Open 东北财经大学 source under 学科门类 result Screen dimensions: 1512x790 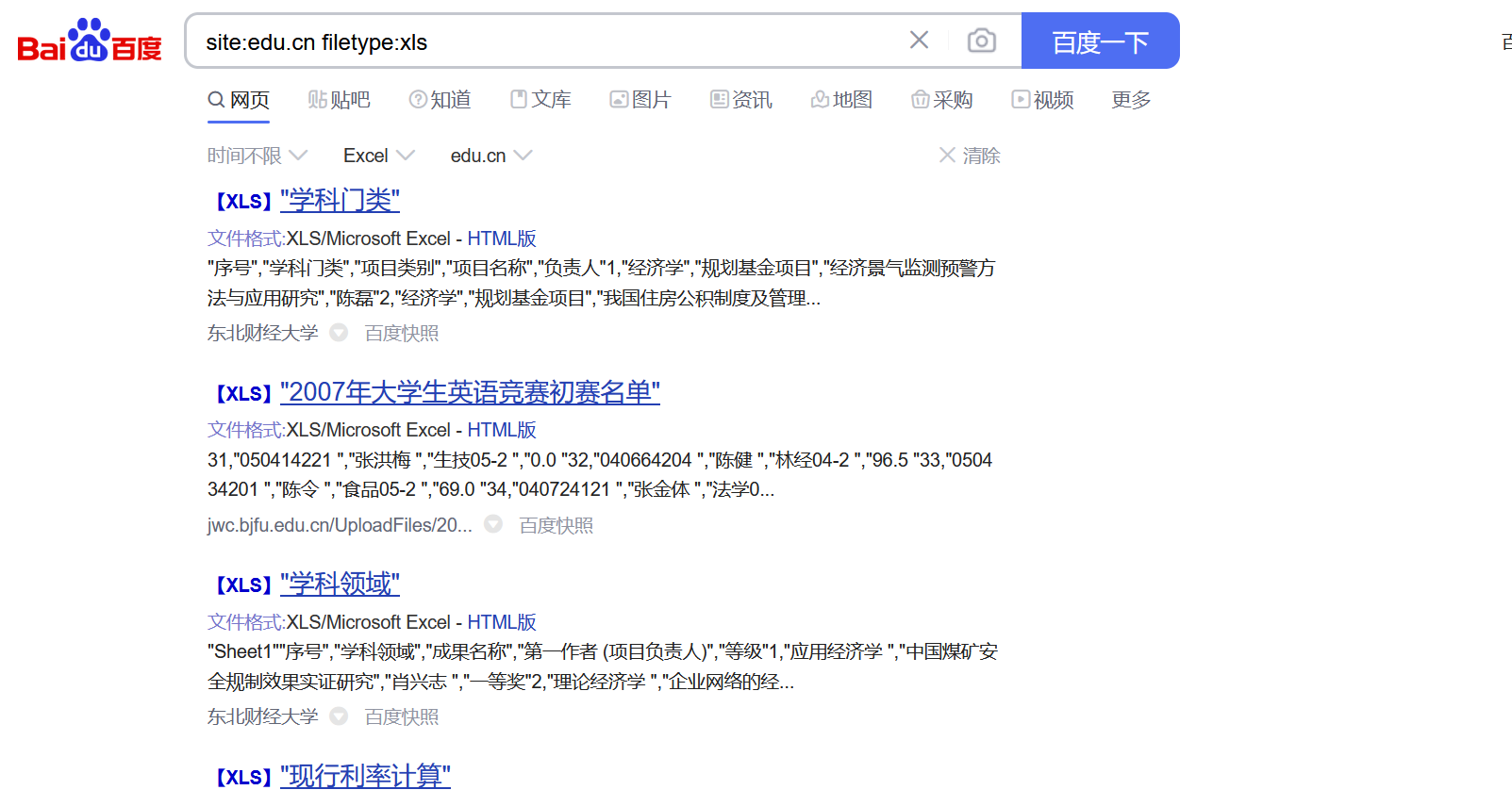(263, 333)
